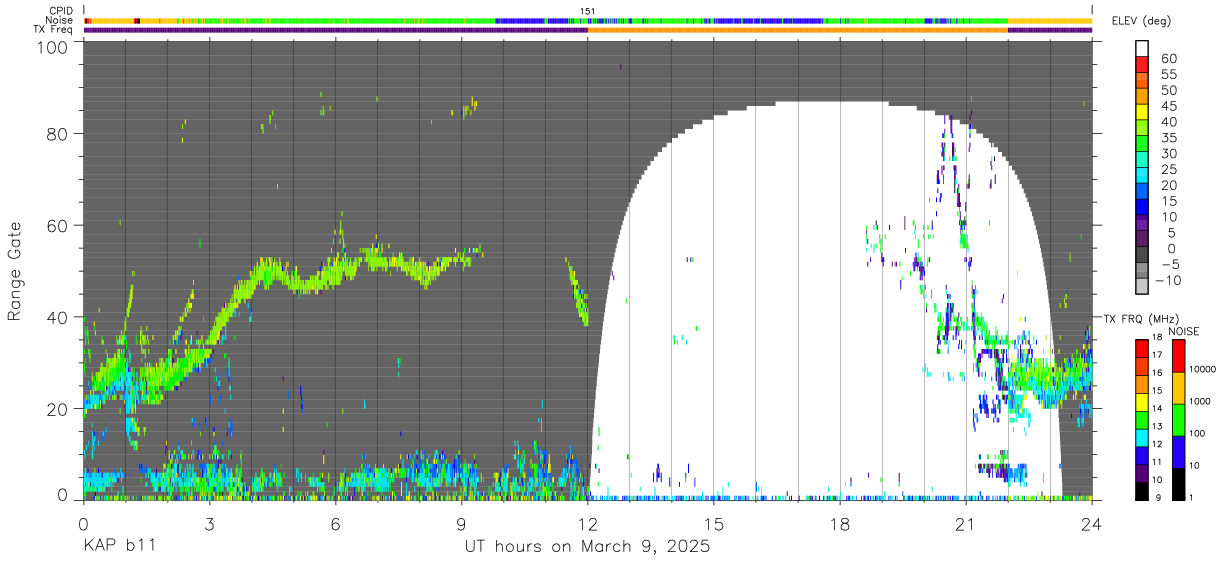Click the '6' UT hours axis tick label

point(336,524)
